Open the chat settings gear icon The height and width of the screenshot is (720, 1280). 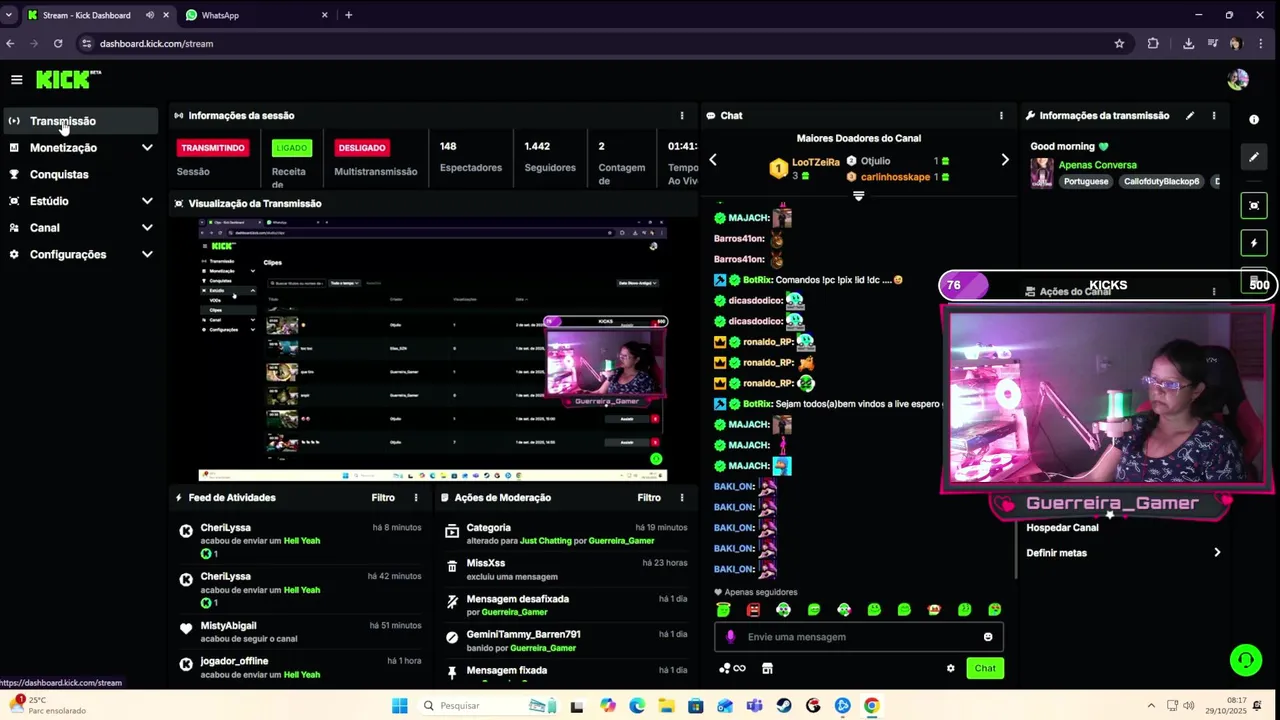(951, 669)
